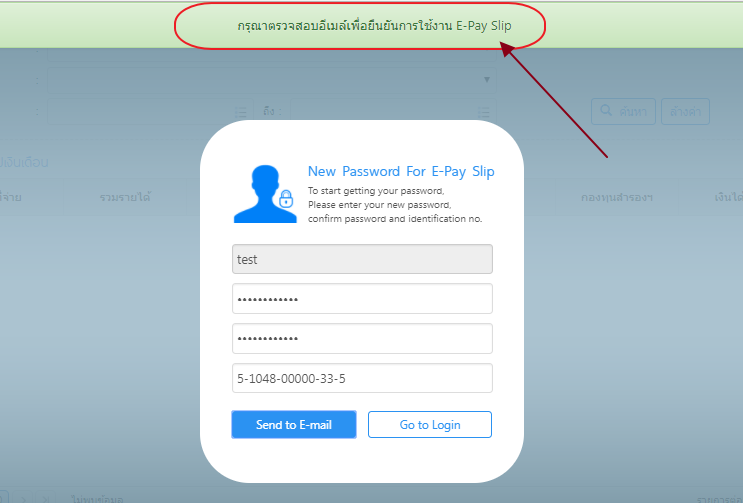Jump to last page with pager icon

tap(45, 499)
